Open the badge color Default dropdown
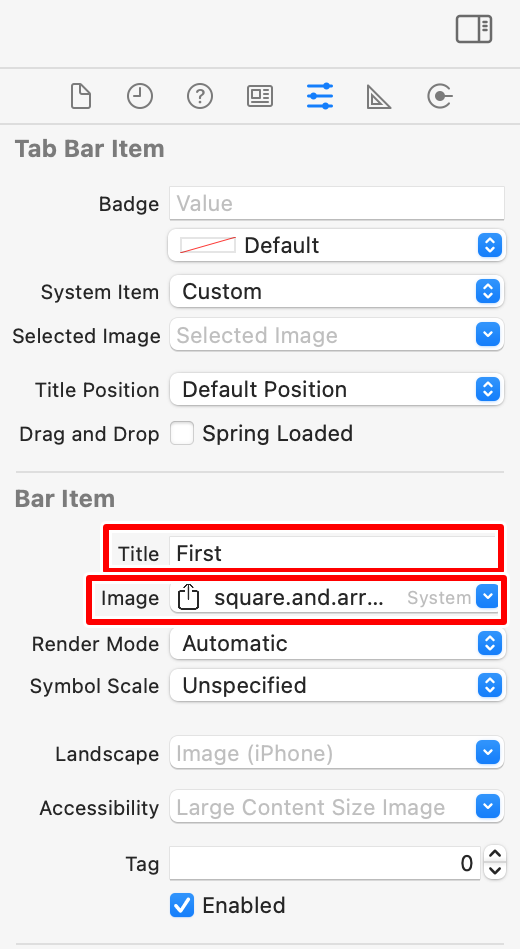Image resolution: width=520 pixels, height=949 pixels. pos(336,245)
